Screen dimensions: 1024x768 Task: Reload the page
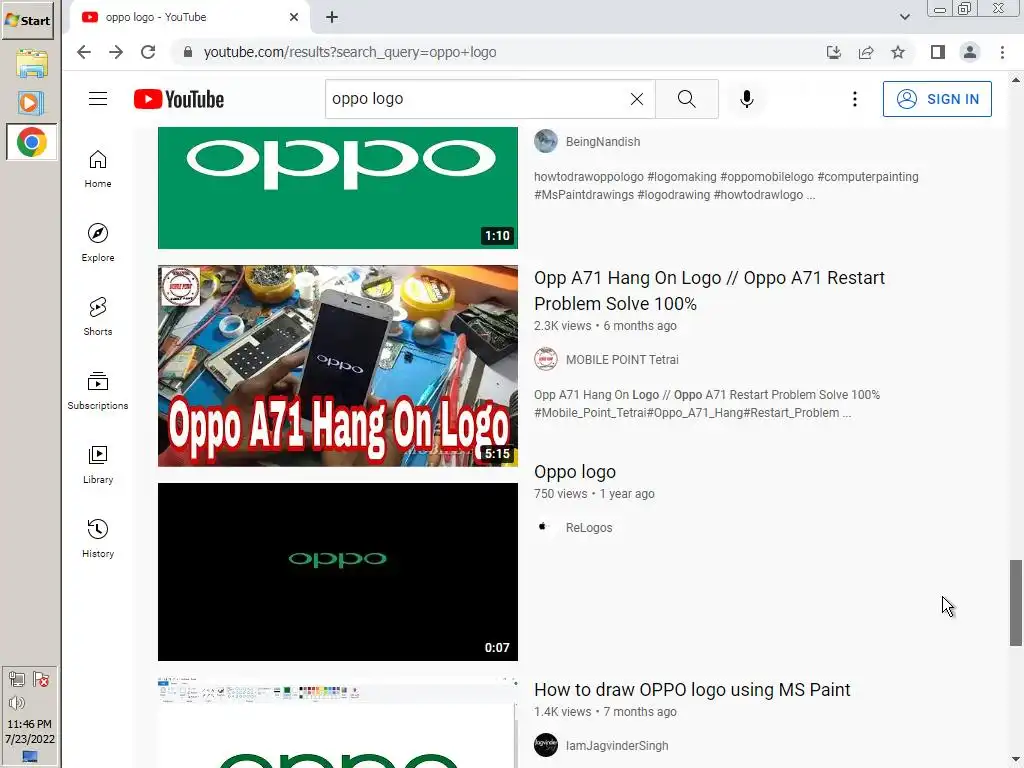(x=148, y=52)
